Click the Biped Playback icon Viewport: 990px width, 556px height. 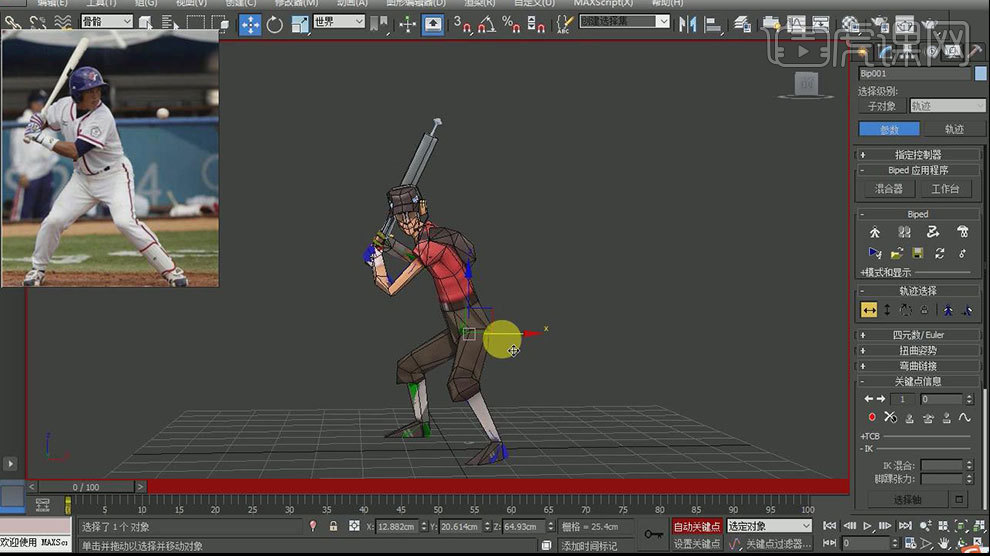tap(874, 253)
